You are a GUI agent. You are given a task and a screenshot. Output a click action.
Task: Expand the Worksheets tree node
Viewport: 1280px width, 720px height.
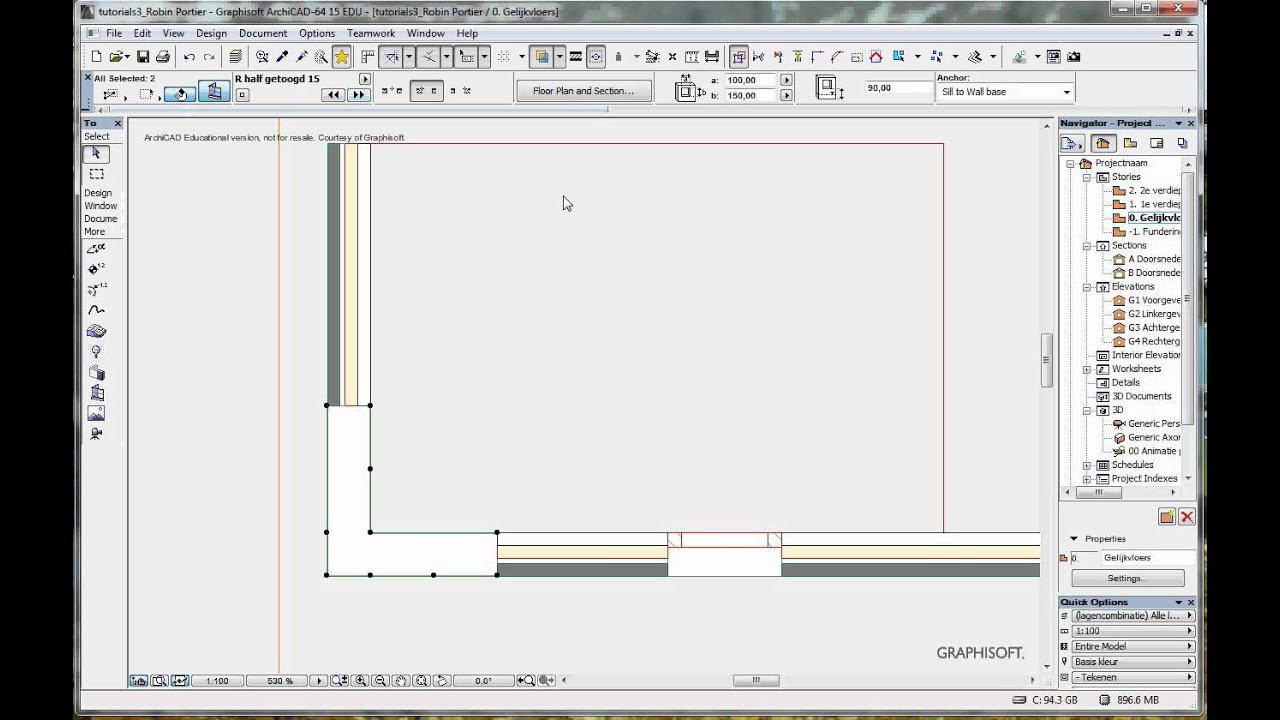click(x=1087, y=369)
